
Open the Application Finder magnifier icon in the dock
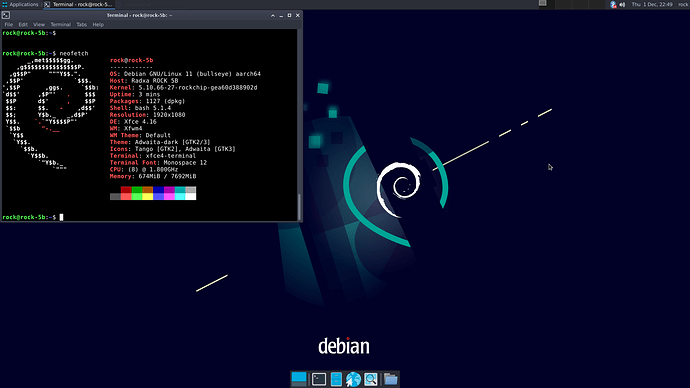coord(371,379)
